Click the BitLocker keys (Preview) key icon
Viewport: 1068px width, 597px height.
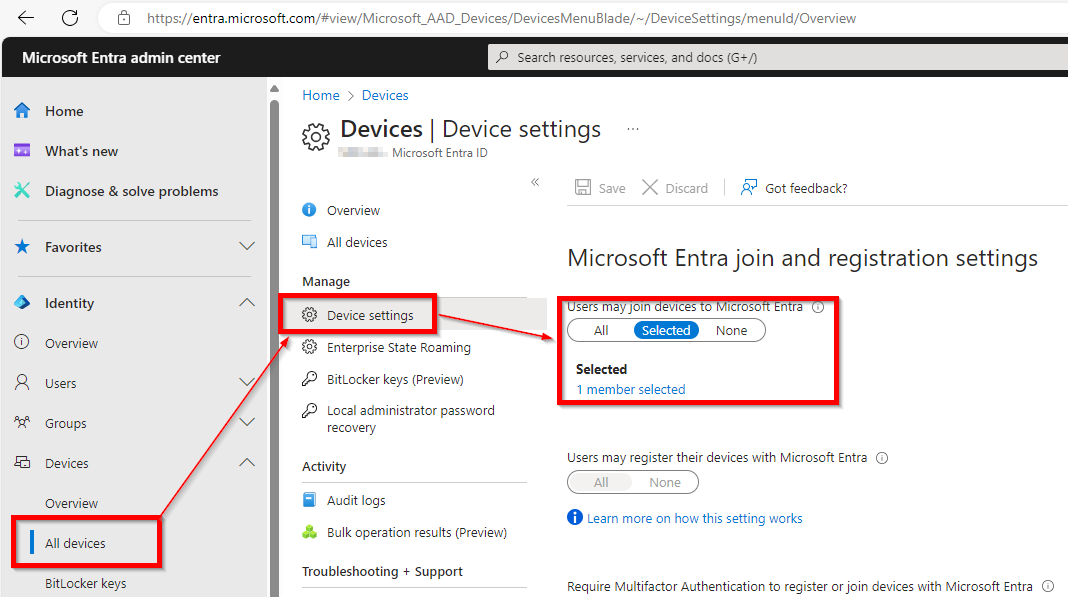pos(309,379)
